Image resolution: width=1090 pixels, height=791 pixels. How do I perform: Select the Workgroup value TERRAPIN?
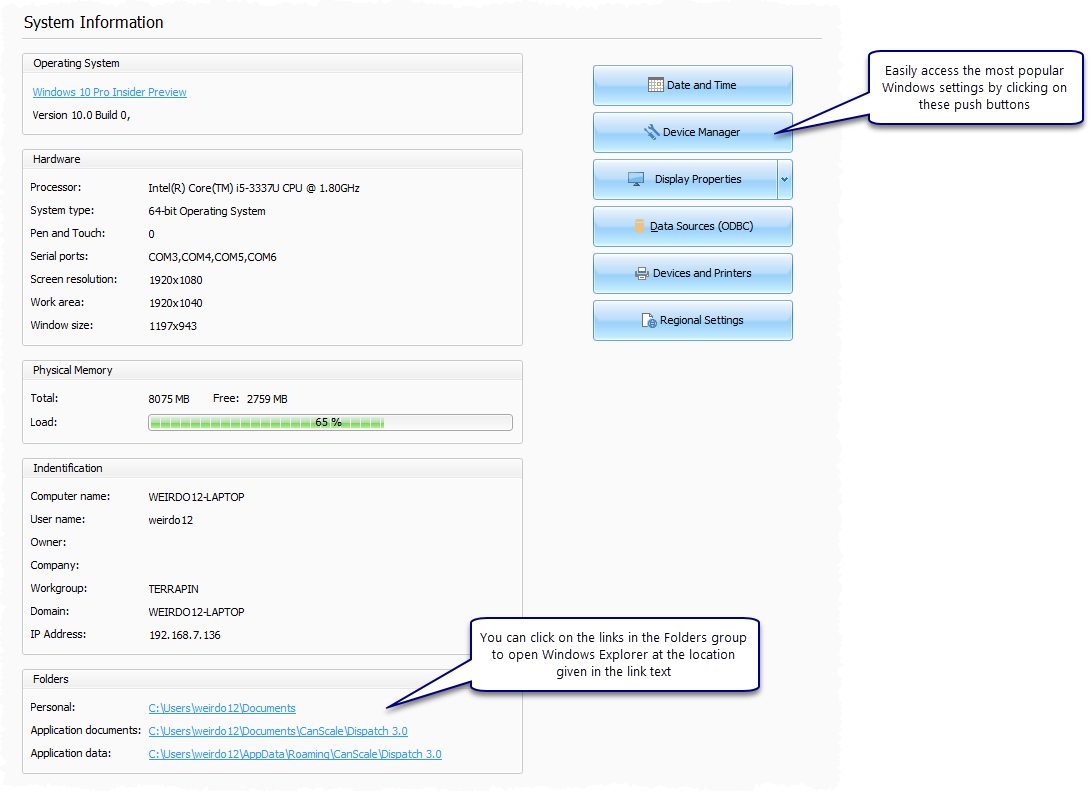pyautogui.click(x=173, y=588)
